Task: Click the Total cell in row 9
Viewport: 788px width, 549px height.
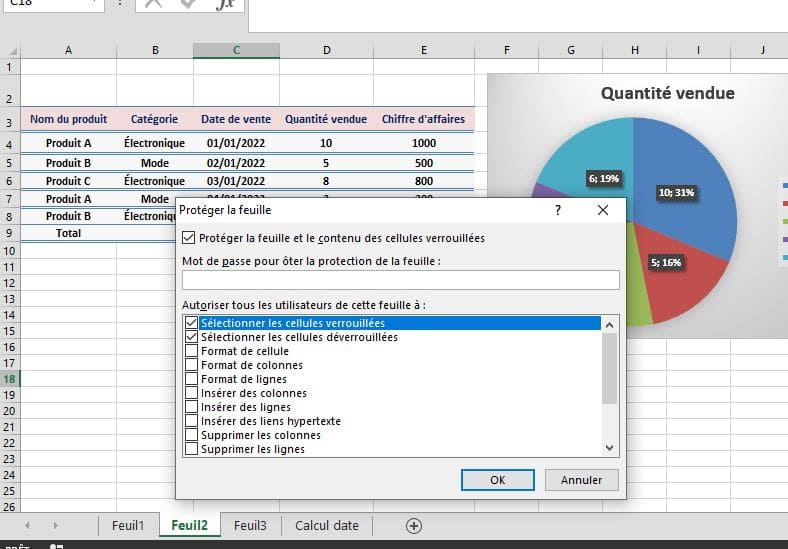Action: 68,233
